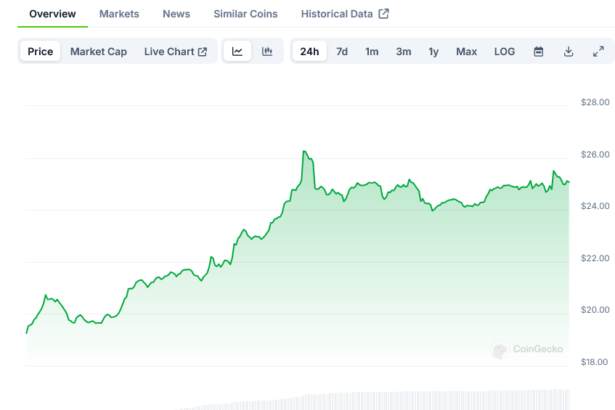
Task: Download the chart data
Action: 568,51
